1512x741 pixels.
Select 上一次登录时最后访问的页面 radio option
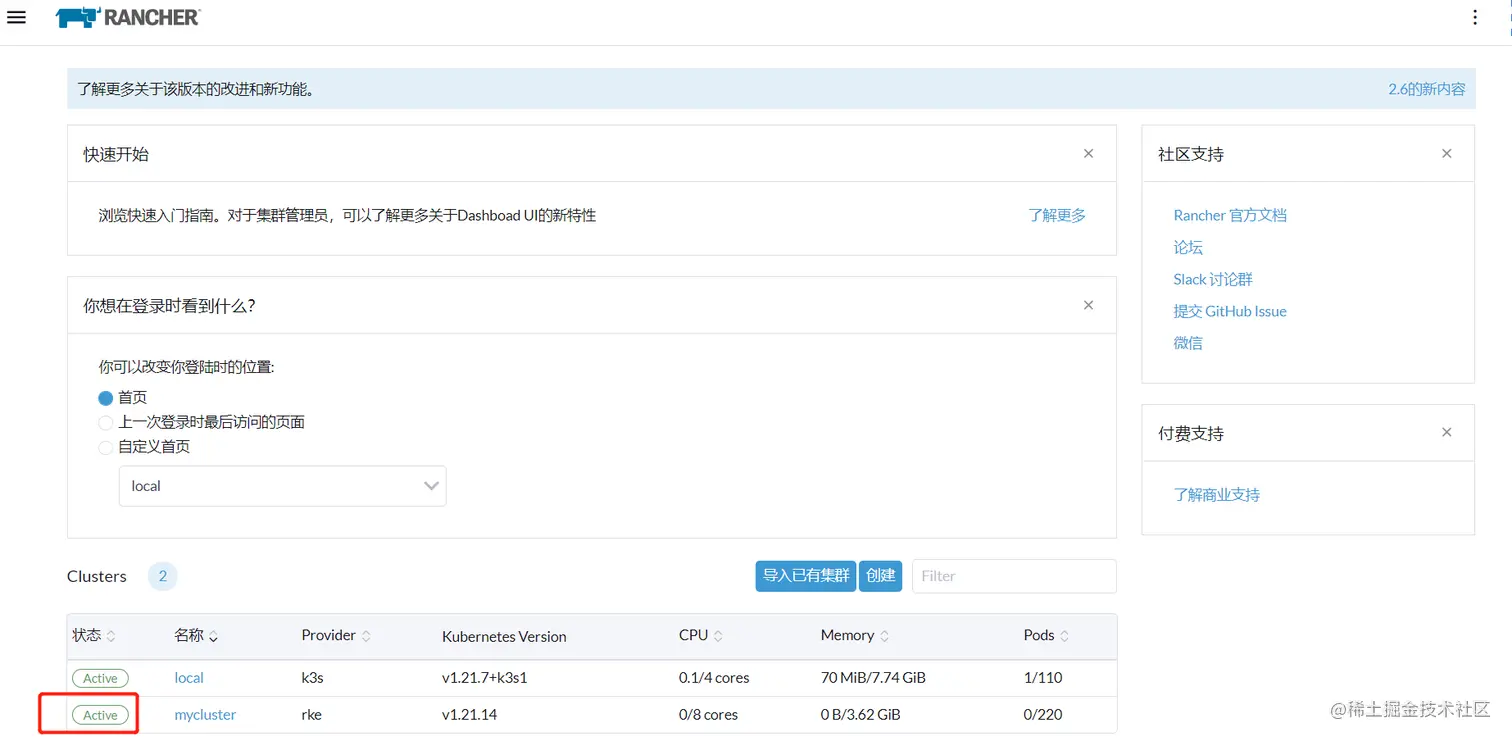point(105,423)
